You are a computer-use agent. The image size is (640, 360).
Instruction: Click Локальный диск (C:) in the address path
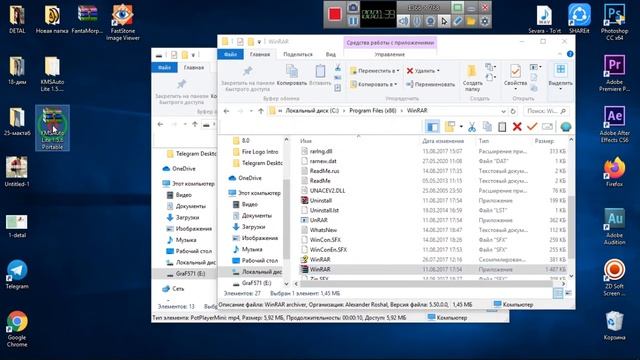click(x=312, y=111)
